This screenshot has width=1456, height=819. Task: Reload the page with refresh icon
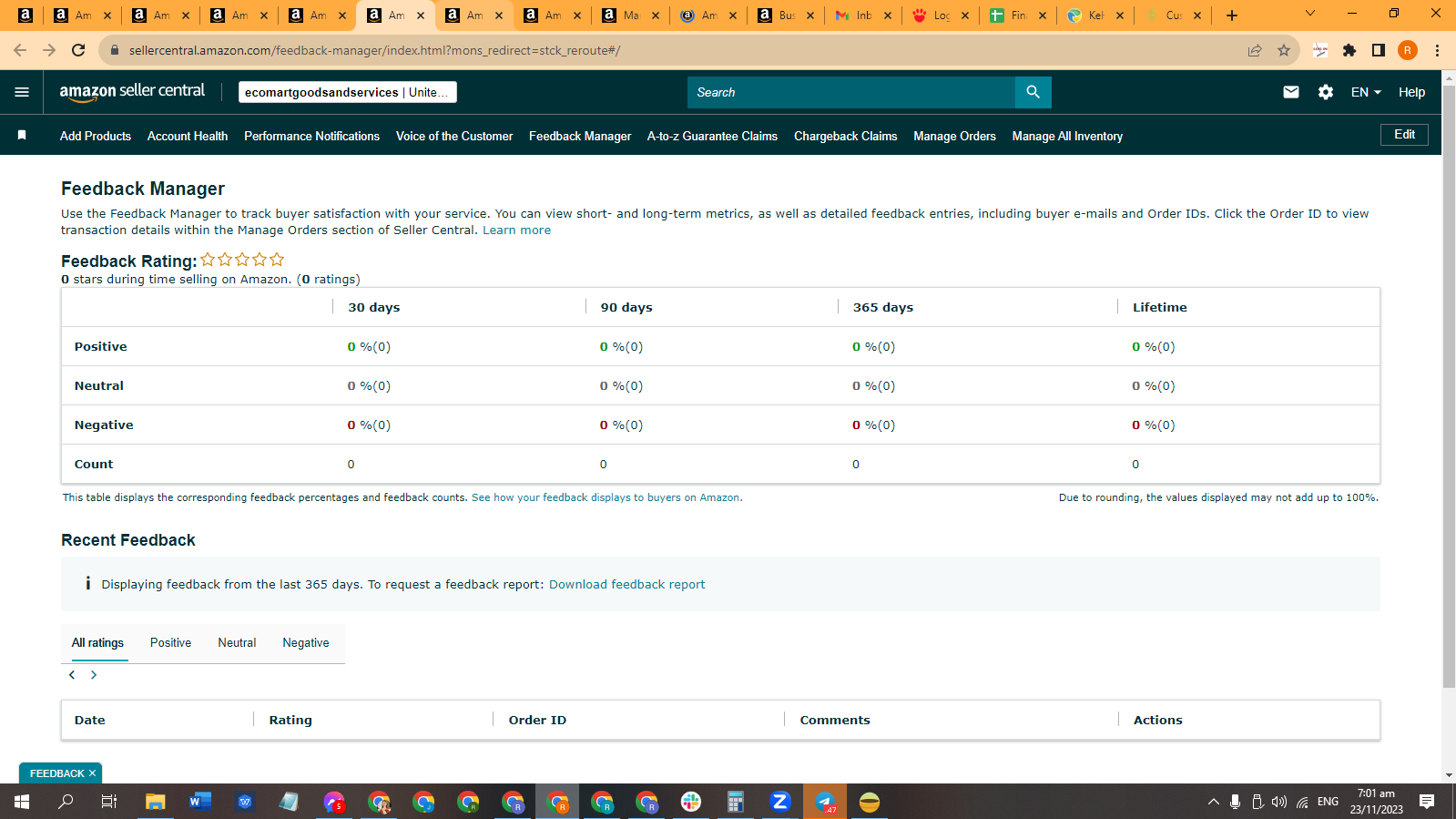pyautogui.click(x=78, y=50)
